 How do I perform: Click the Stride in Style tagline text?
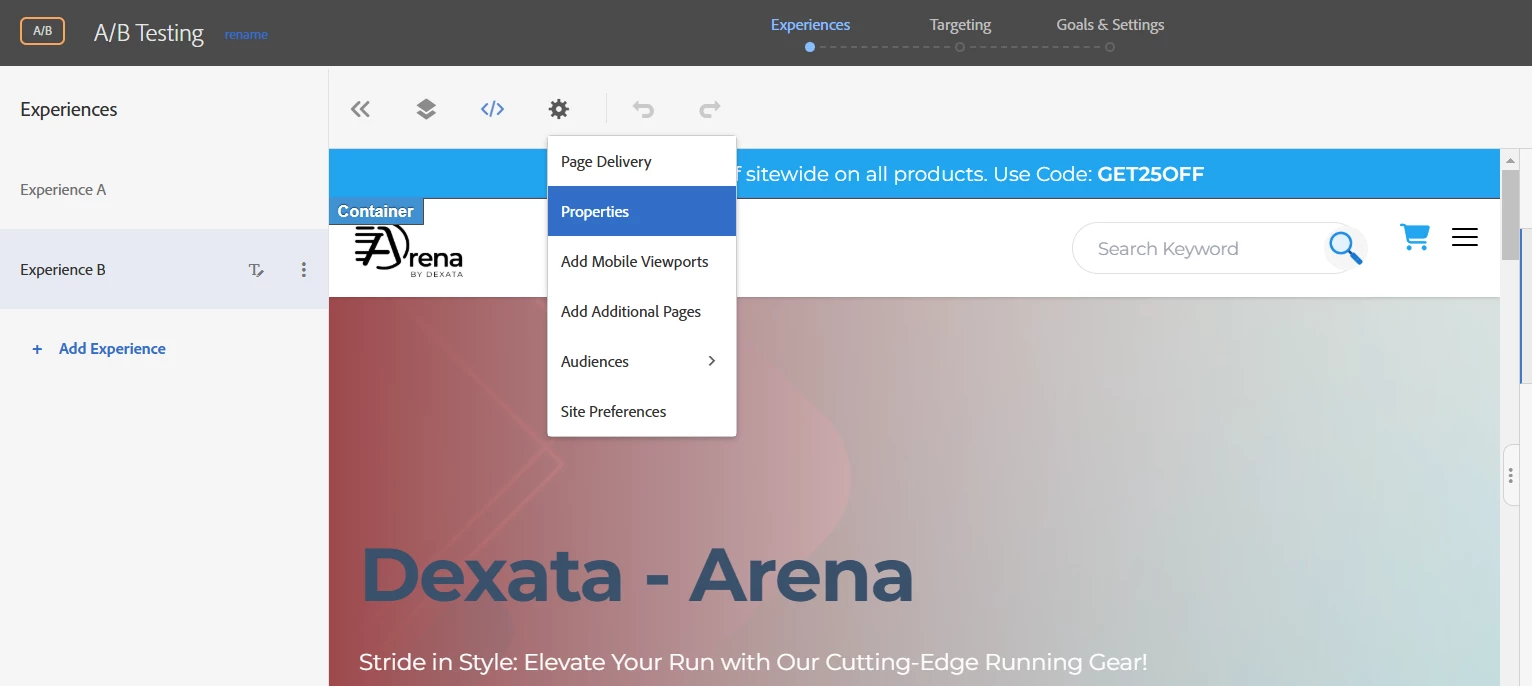point(753,662)
